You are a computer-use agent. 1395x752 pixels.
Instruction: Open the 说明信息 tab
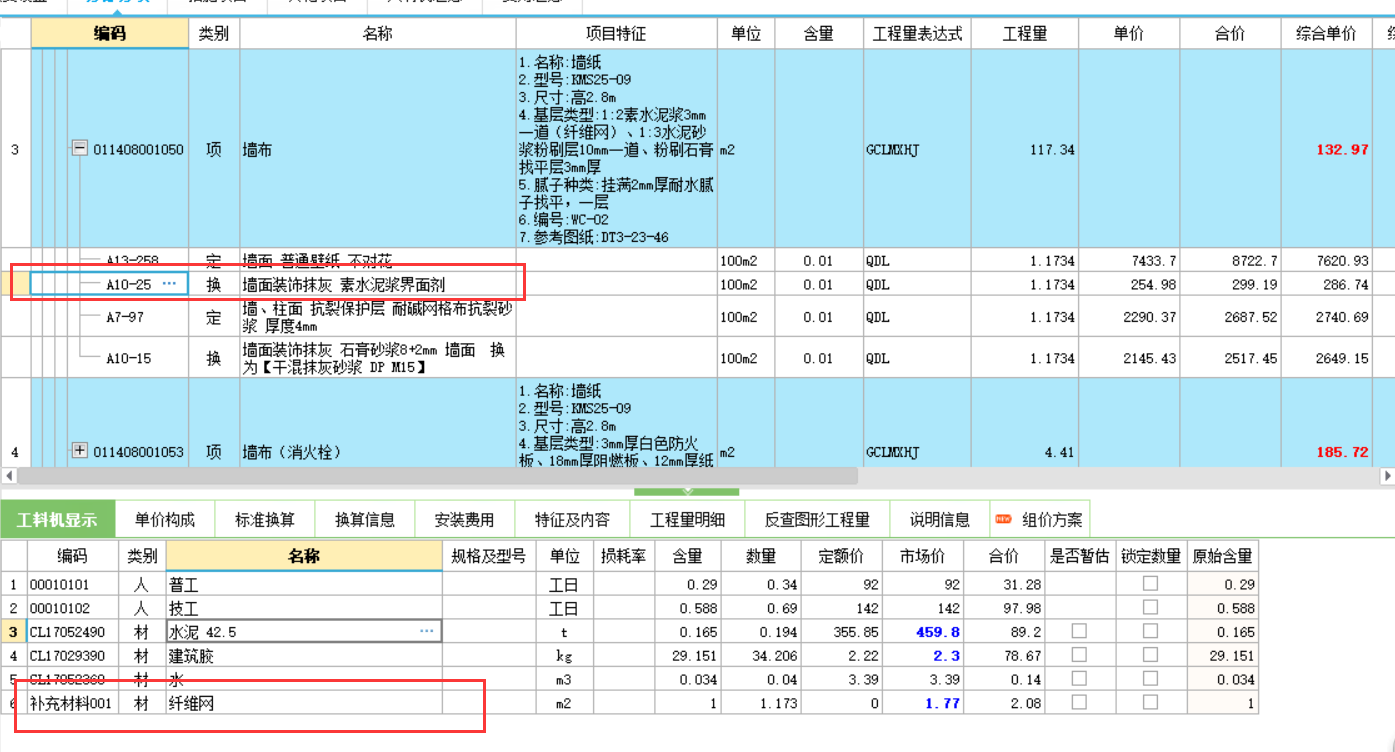[x=939, y=519]
